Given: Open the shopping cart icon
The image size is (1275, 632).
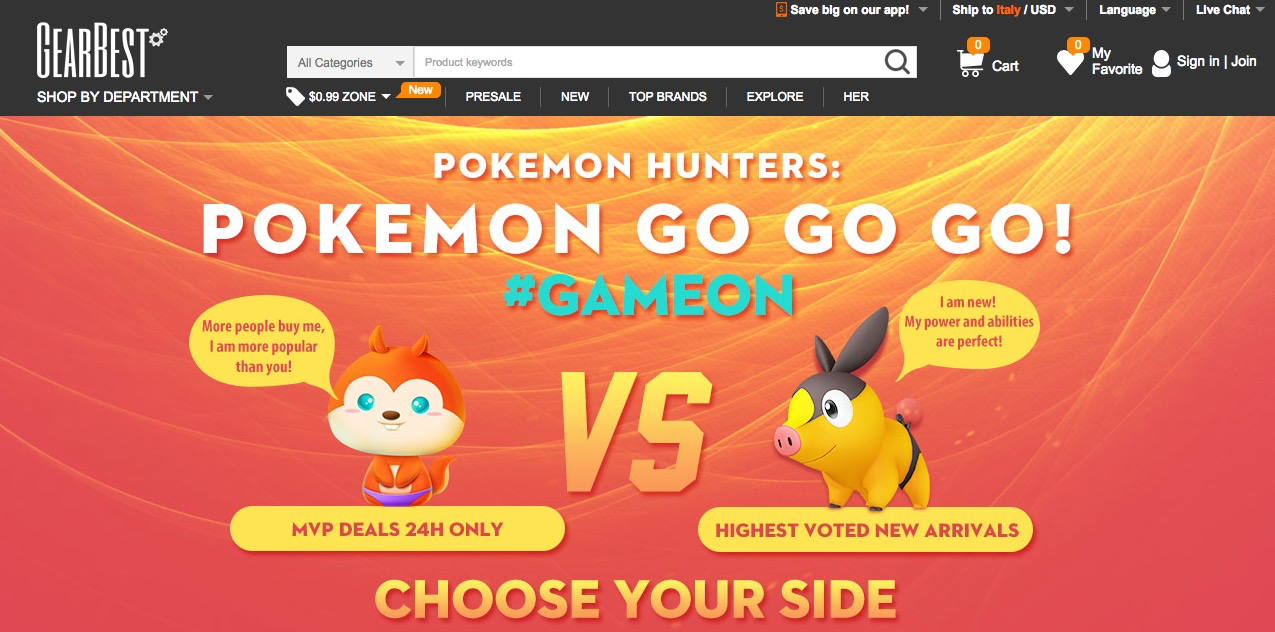Looking at the screenshot, I should click(970, 63).
